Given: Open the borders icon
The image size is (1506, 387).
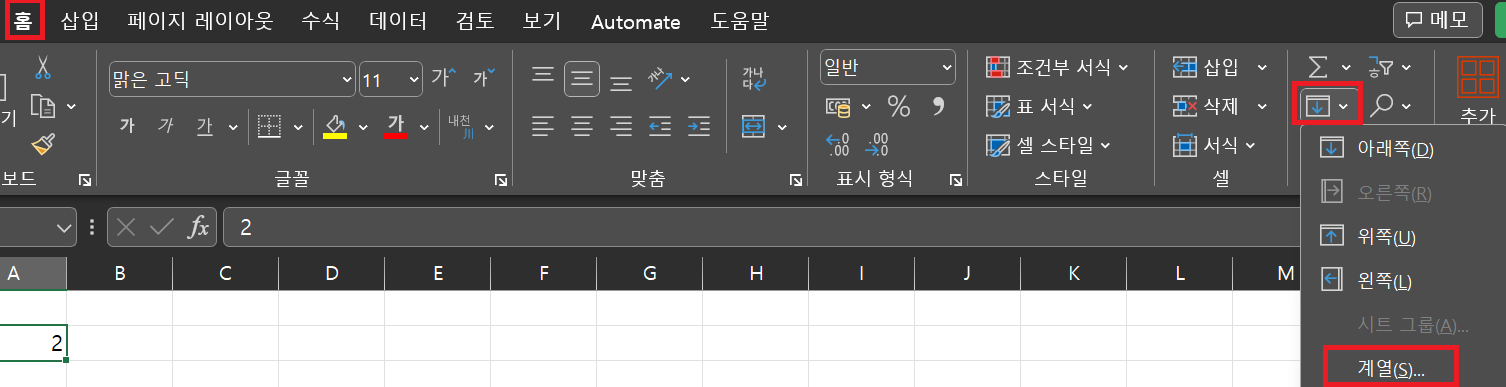Looking at the screenshot, I should tap(269, 126).
